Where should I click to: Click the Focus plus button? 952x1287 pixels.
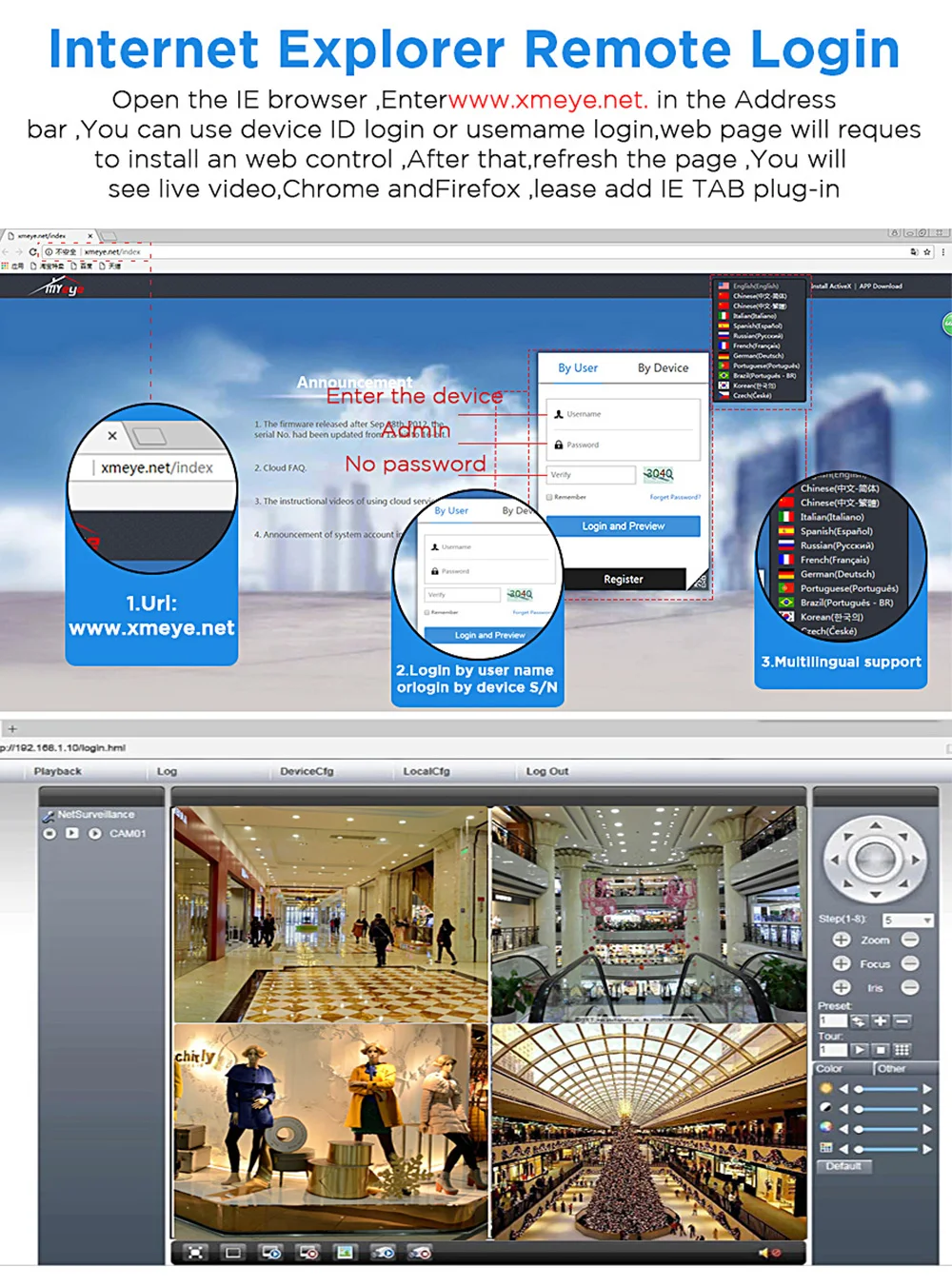(842, 963)
